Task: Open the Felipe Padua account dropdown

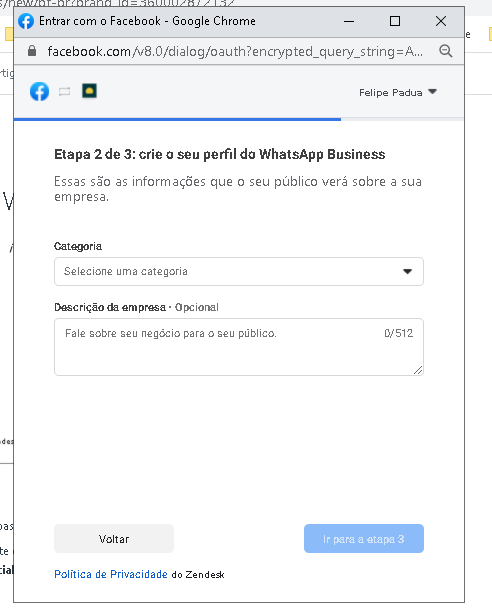Action: tap(398, 92)
